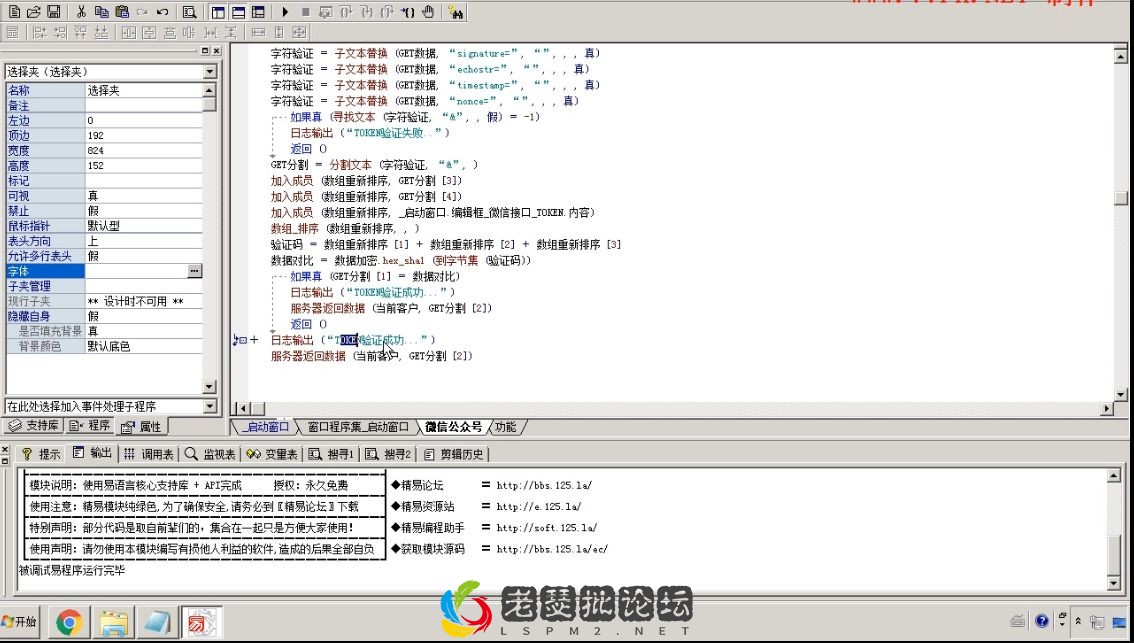1134x643 pixels.
Task: Click the Start button on taskbar
Action: click(20, 622)
